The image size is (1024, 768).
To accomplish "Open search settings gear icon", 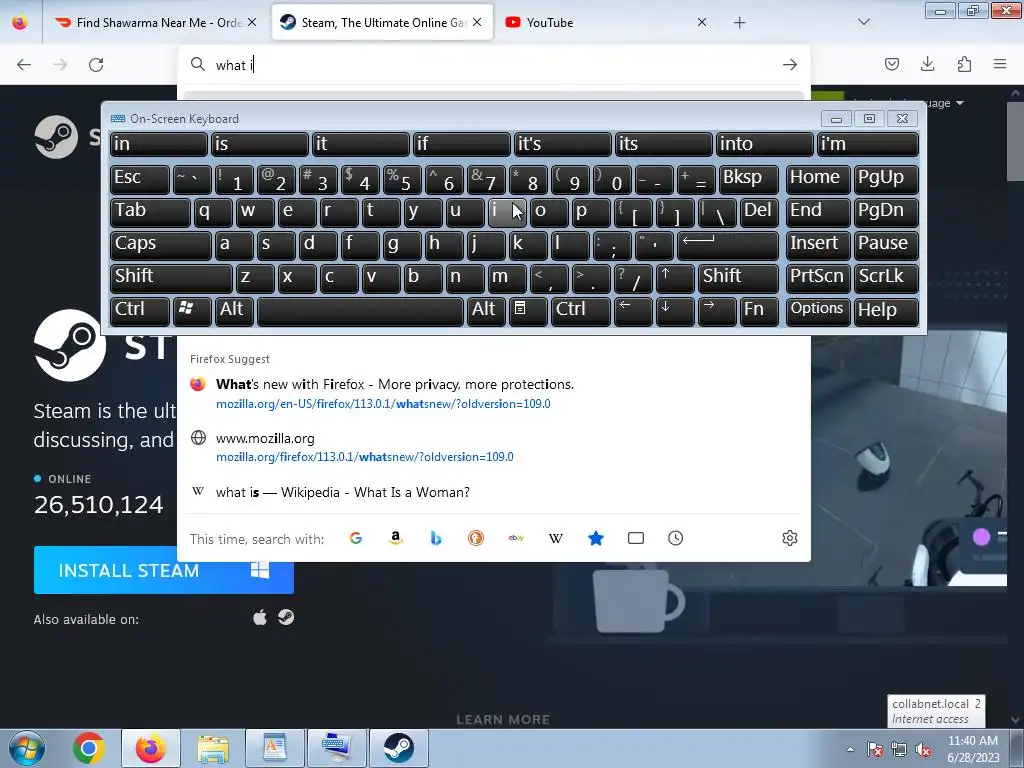I will point(790,538).
